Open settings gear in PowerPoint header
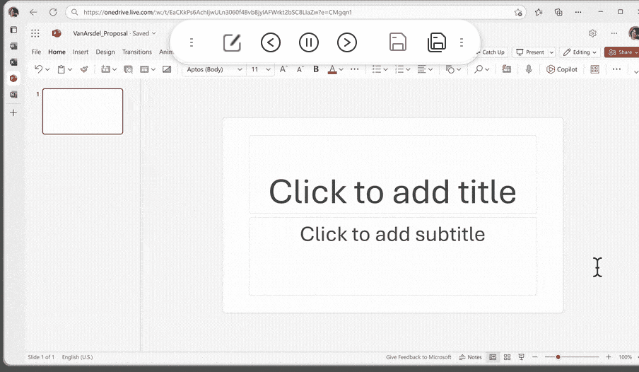 click(593, 33)
